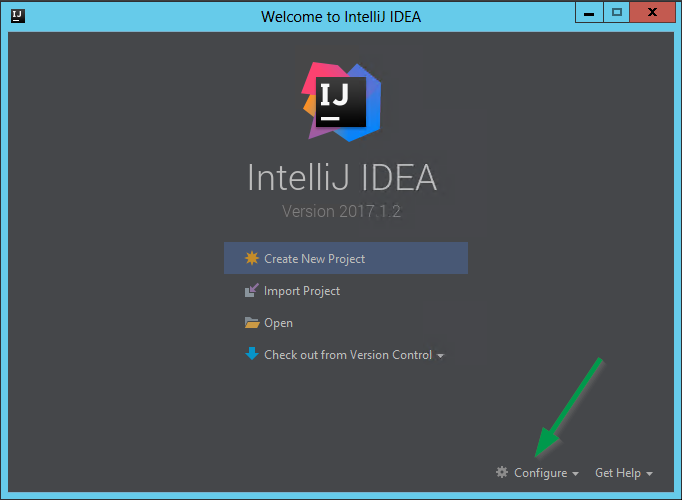Select the Create New Project option
The width and height of the screenshot is (682, 500).
[x=314, y=259]
